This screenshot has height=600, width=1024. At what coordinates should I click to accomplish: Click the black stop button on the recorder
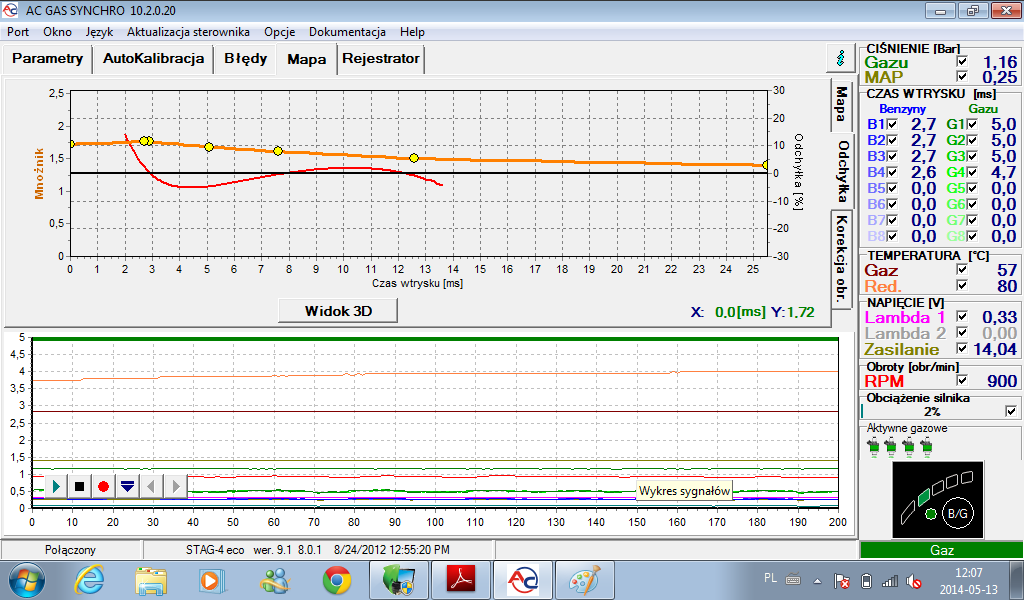click(79, 486)
